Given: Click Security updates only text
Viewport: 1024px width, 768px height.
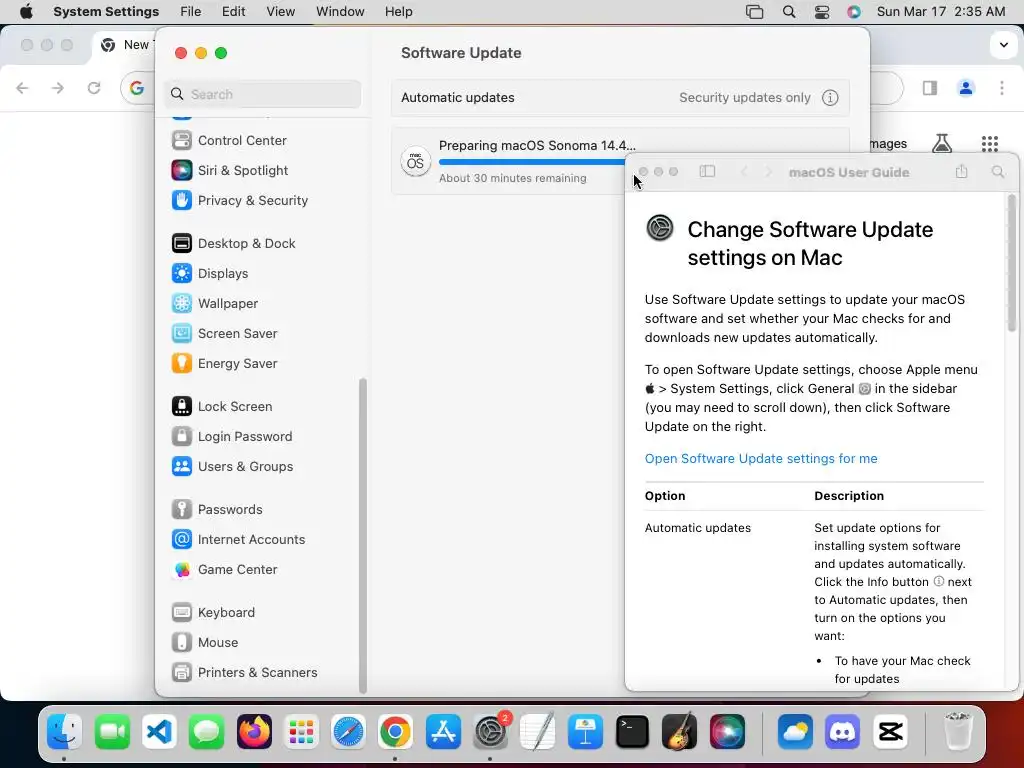Looking at the screenshot, I should coord(744,98).
